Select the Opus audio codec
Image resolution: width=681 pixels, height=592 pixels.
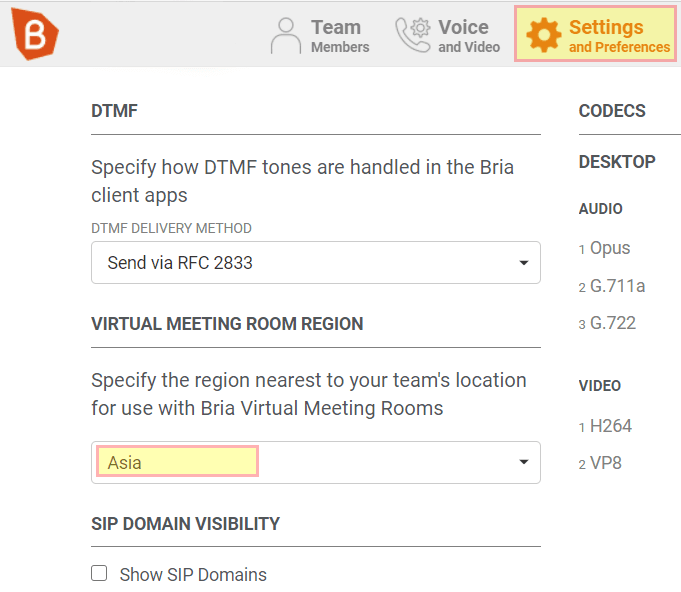coord(609,248)
